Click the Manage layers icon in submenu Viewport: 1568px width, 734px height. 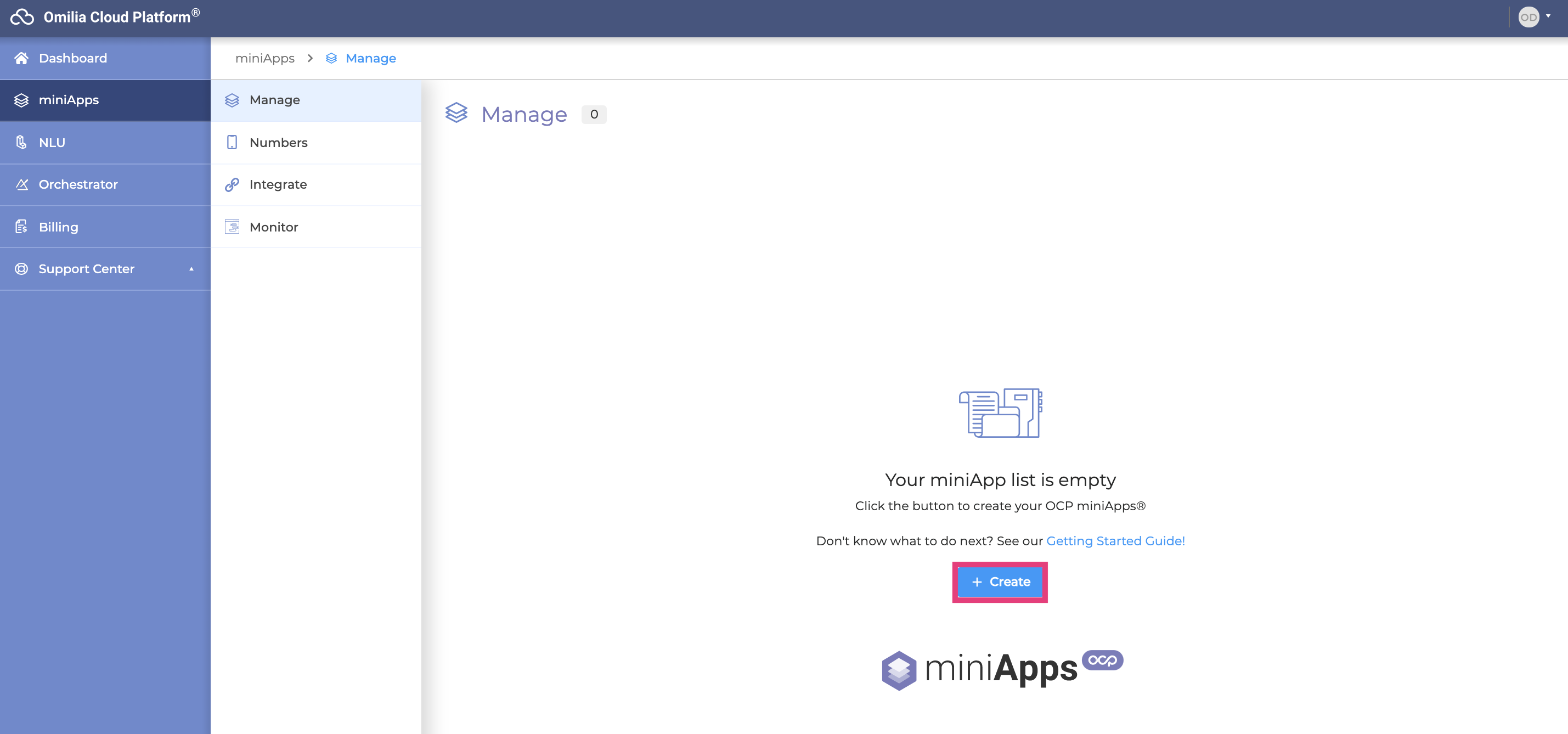(x=232, y=100)
